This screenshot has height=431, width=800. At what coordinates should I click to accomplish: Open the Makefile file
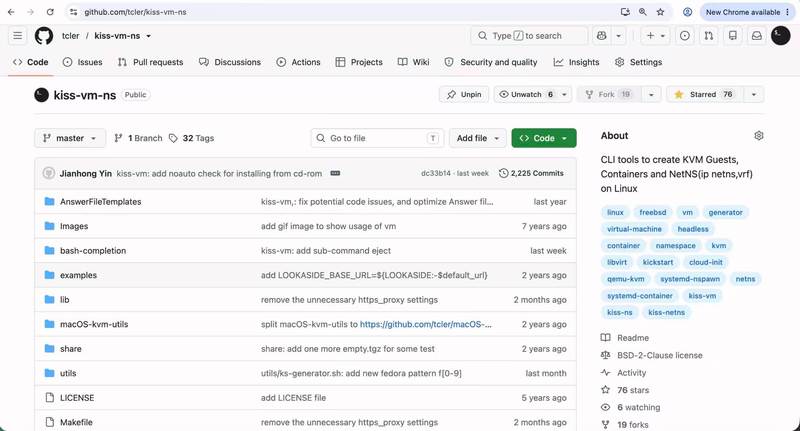click(x=77, y=422)
